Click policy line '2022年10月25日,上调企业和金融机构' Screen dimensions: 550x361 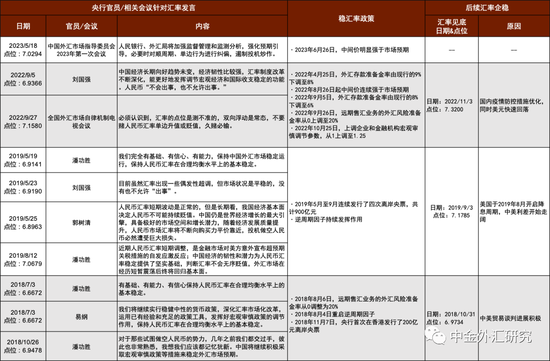pos(354,132)
